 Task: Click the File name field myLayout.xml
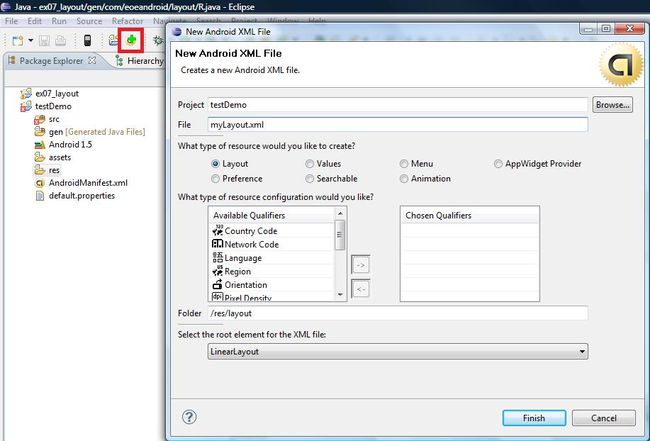click(x=398, y=125)
